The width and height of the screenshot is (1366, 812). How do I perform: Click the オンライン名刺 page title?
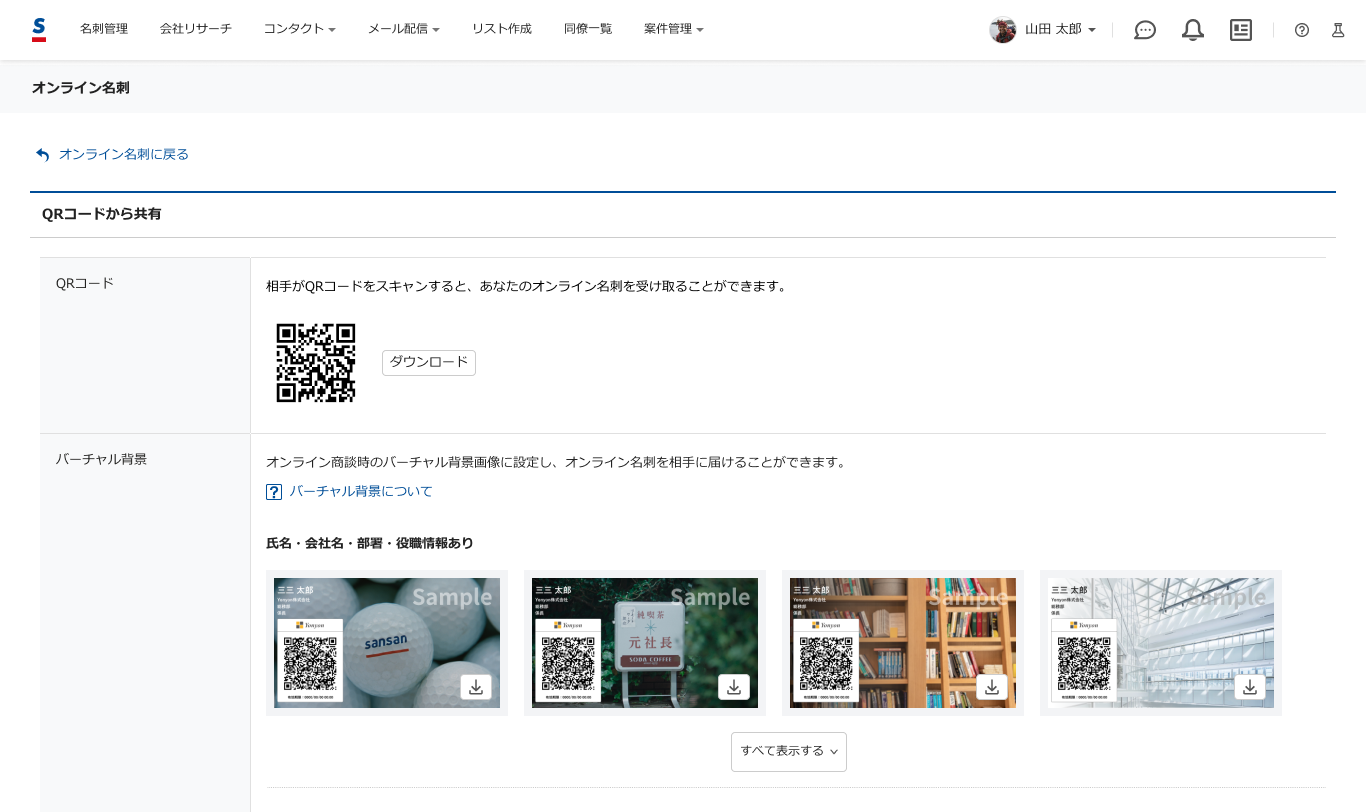click(x=81, y=88)
